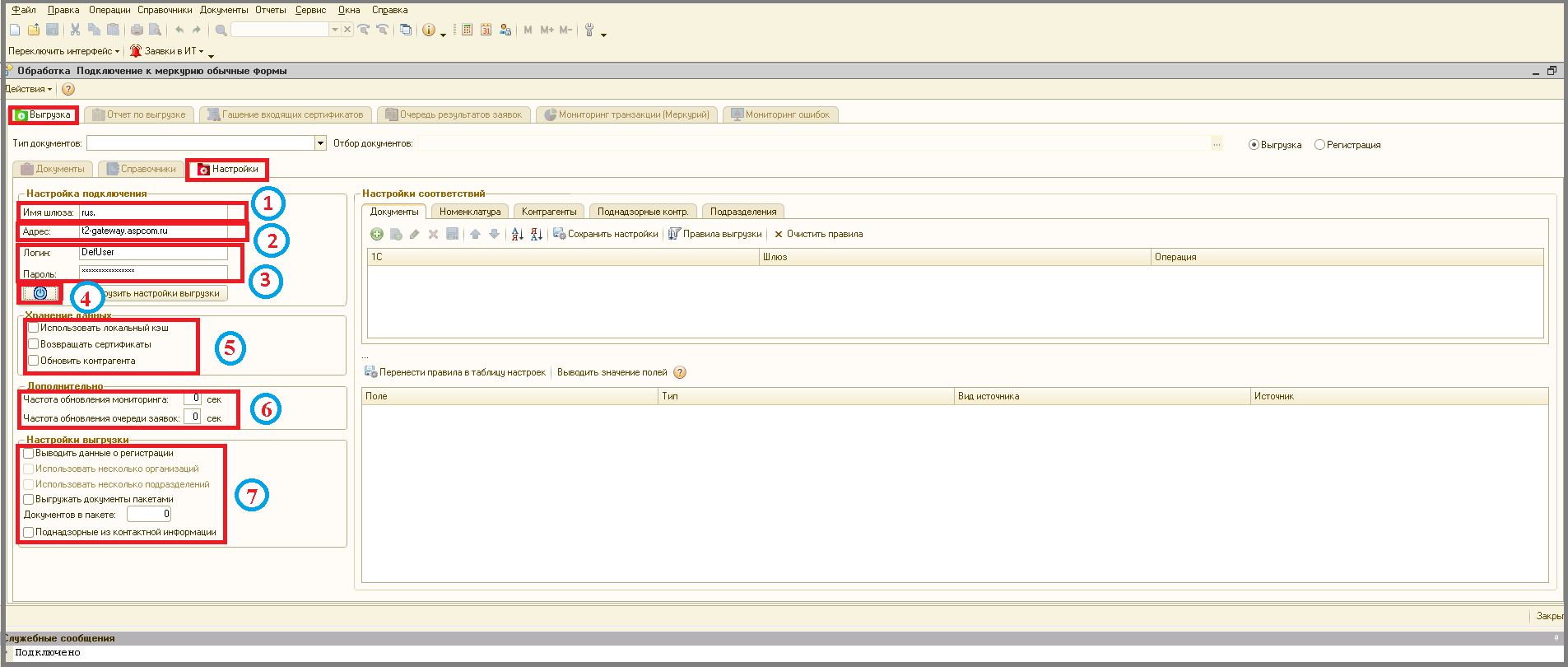Viewport: 1568px width, 667px height.
Task: Open the Файл menu
Action: (24, 10)
